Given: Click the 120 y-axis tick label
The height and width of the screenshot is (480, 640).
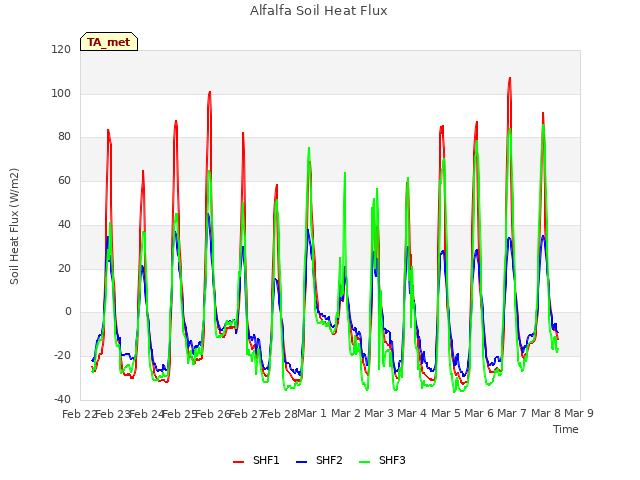Looking at the screenshot, I should [x=61, y=49].
